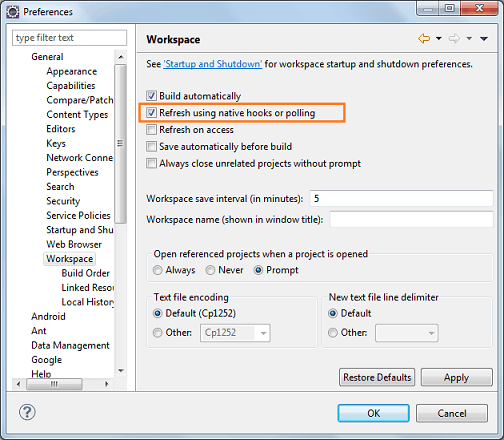Click the tree scroll up arrow
This screenshot has width=504, height=440.
pos(121,57)
